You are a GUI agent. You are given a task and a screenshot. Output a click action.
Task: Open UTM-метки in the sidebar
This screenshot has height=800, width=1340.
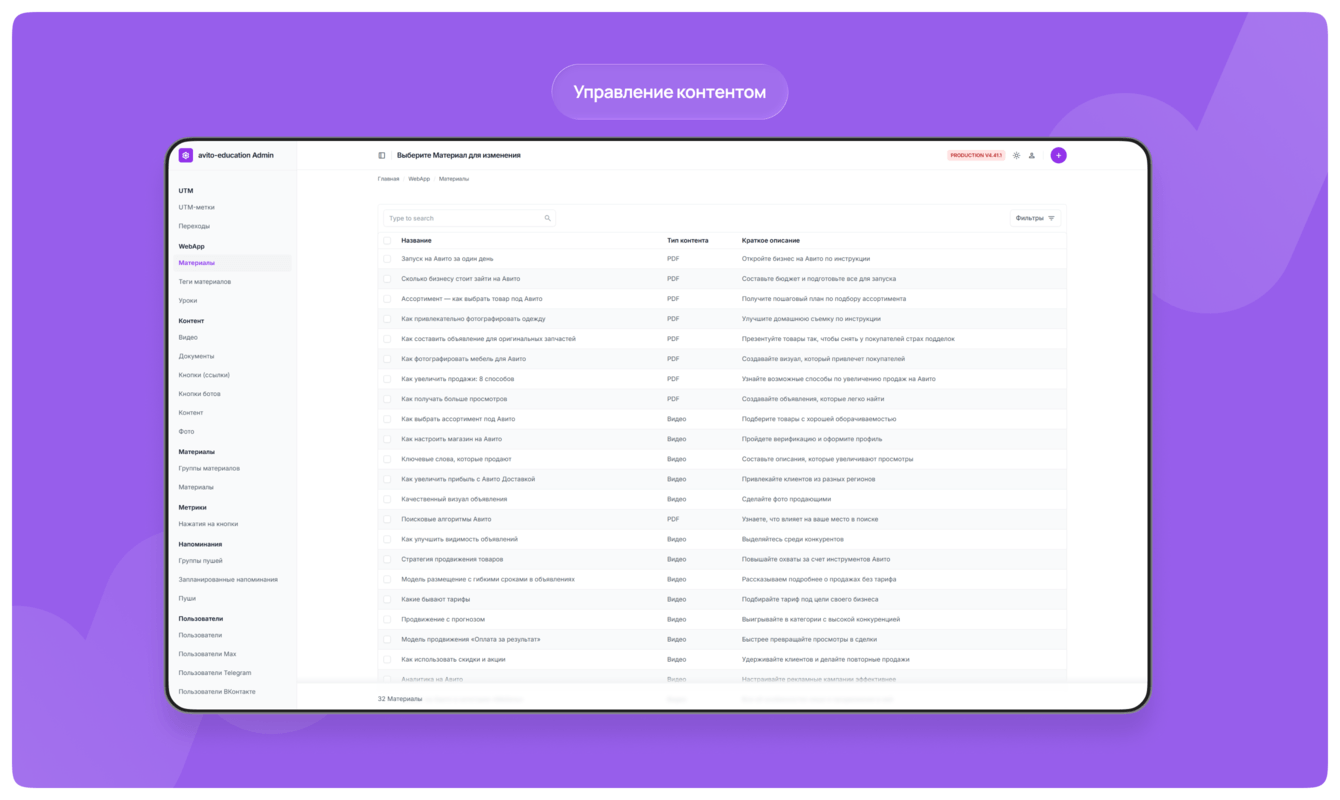point(197,207)
